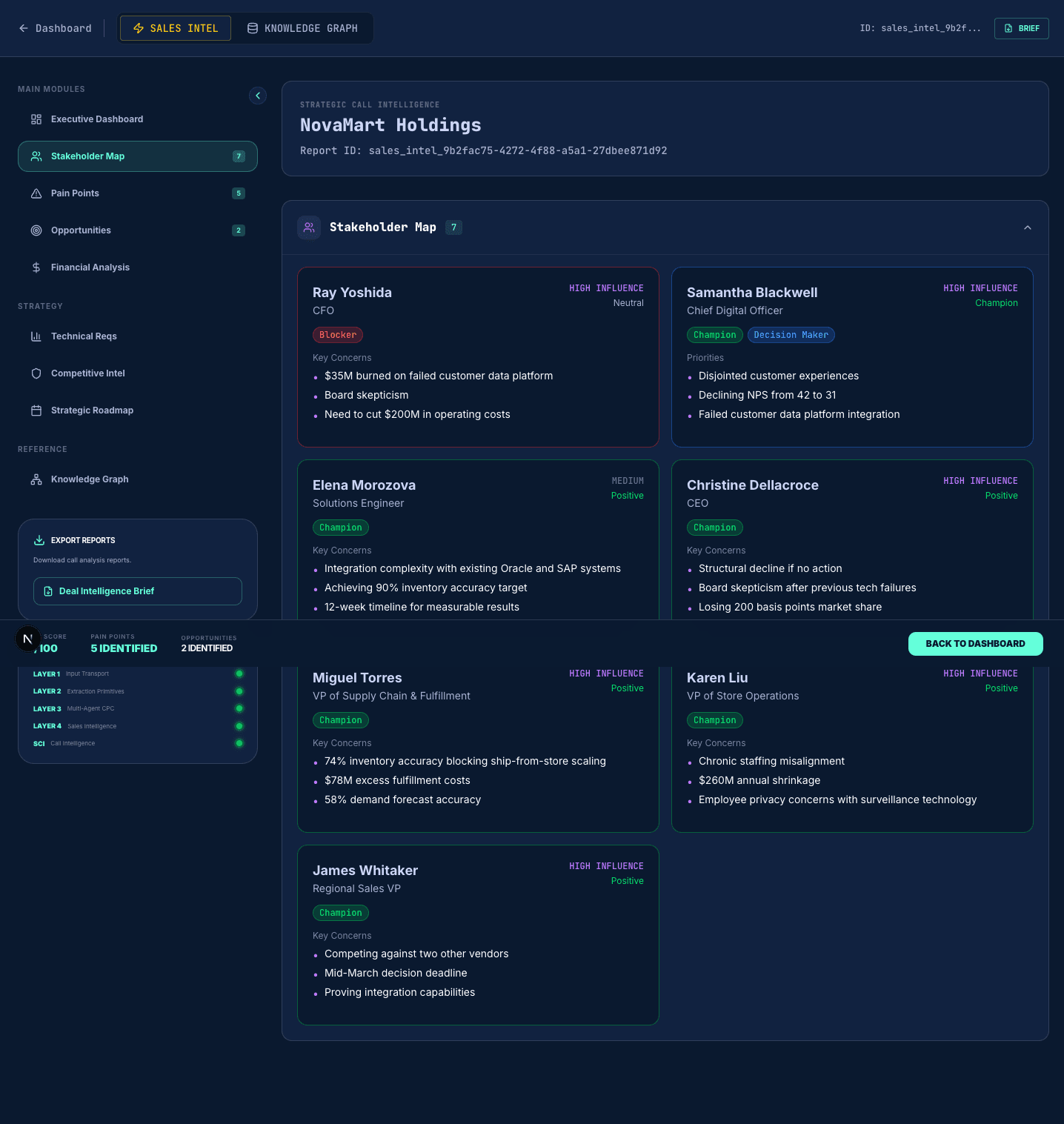Image resolution: width=1064 pixels, height=1124 pixels.
Task: Switch to the SALES INTEL tab
Action: tap(176, 28)
